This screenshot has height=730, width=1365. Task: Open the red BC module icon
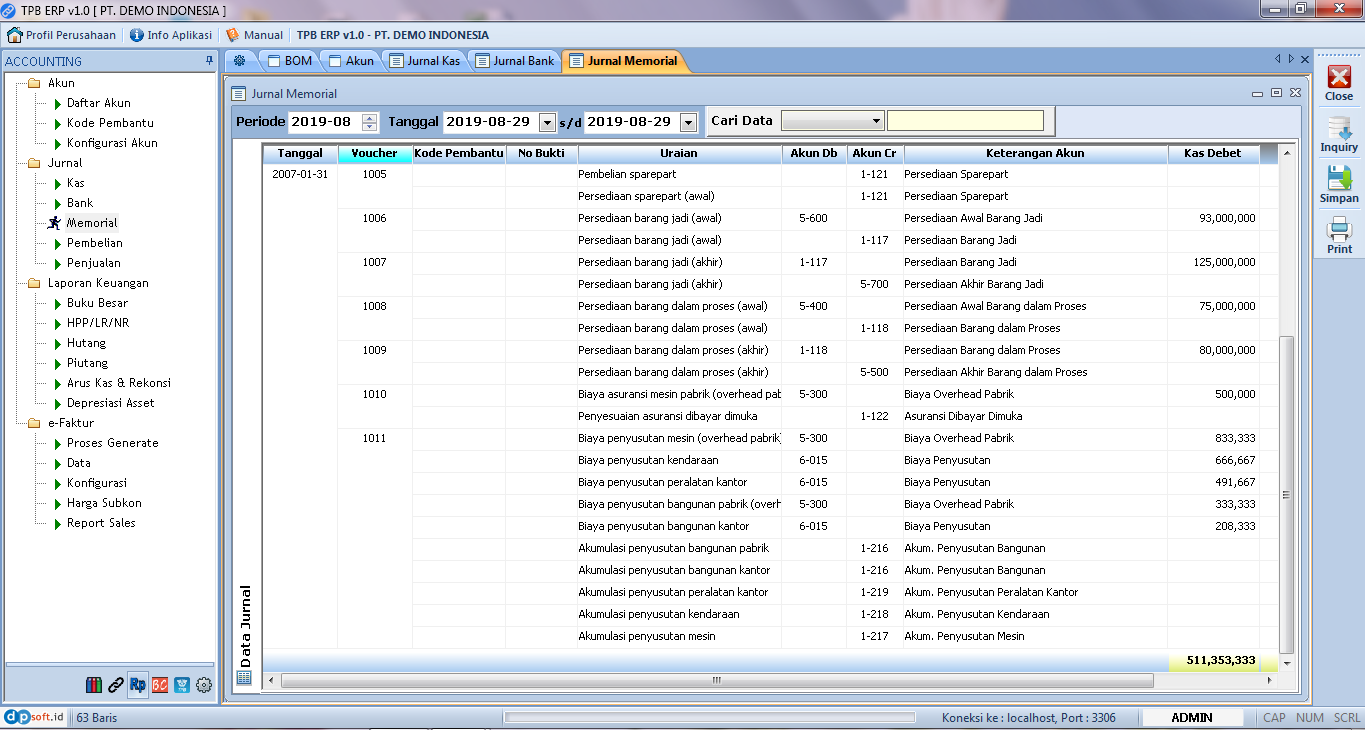(x=160, y=685)
